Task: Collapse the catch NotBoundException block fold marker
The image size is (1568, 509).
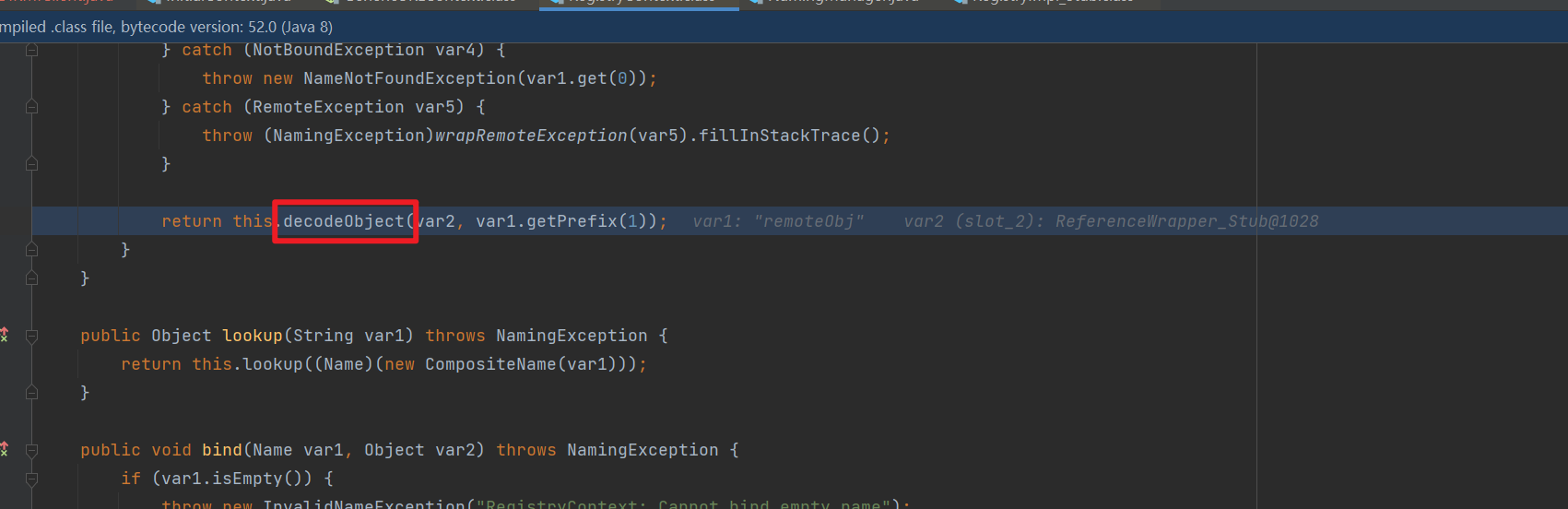Action: (31, 50)
